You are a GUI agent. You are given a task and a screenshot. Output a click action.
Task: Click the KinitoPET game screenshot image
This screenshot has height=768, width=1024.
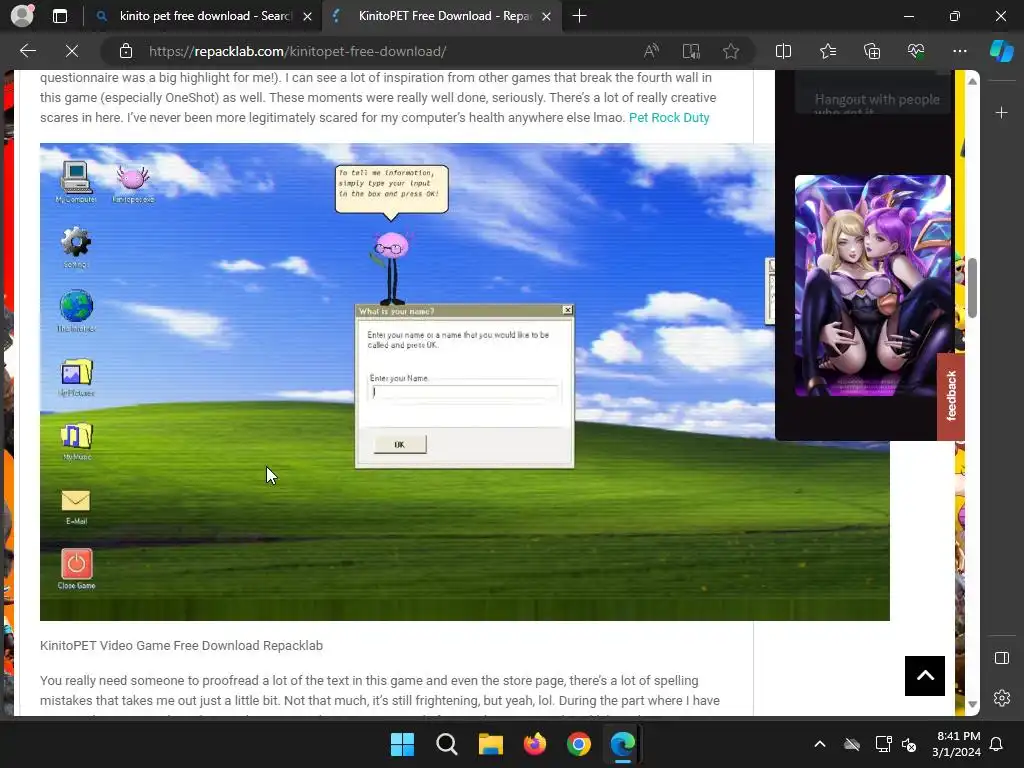[x=464, y=381]
